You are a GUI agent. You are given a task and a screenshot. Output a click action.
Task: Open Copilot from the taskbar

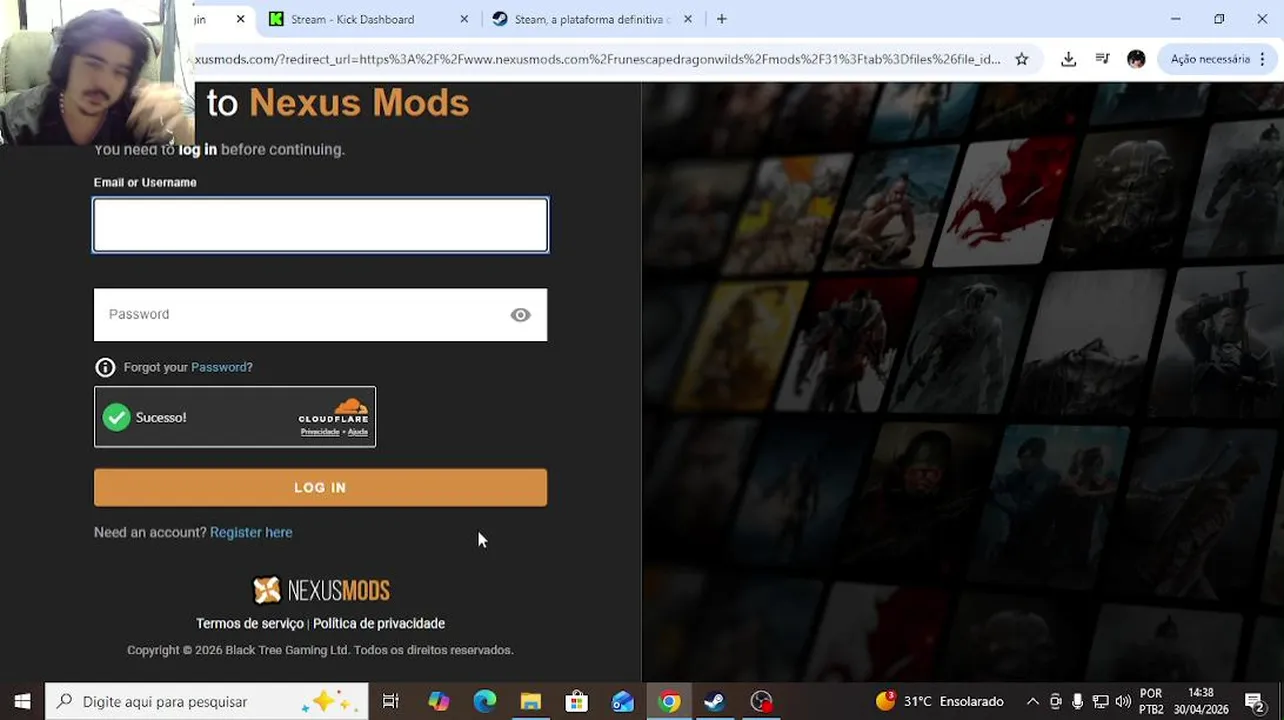coord(438,702)
